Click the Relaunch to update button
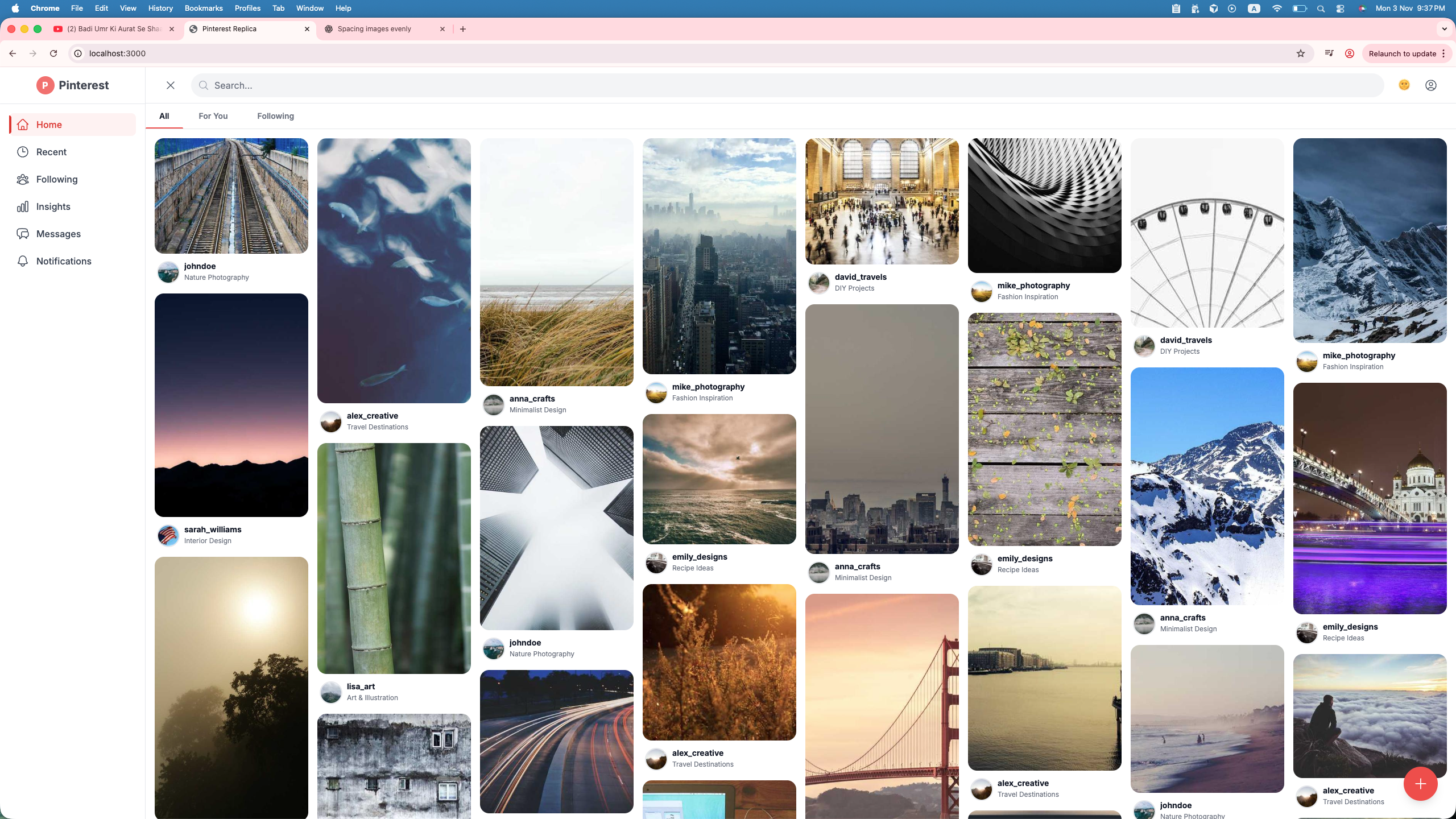1456x819 pixels. point(1403,53)
